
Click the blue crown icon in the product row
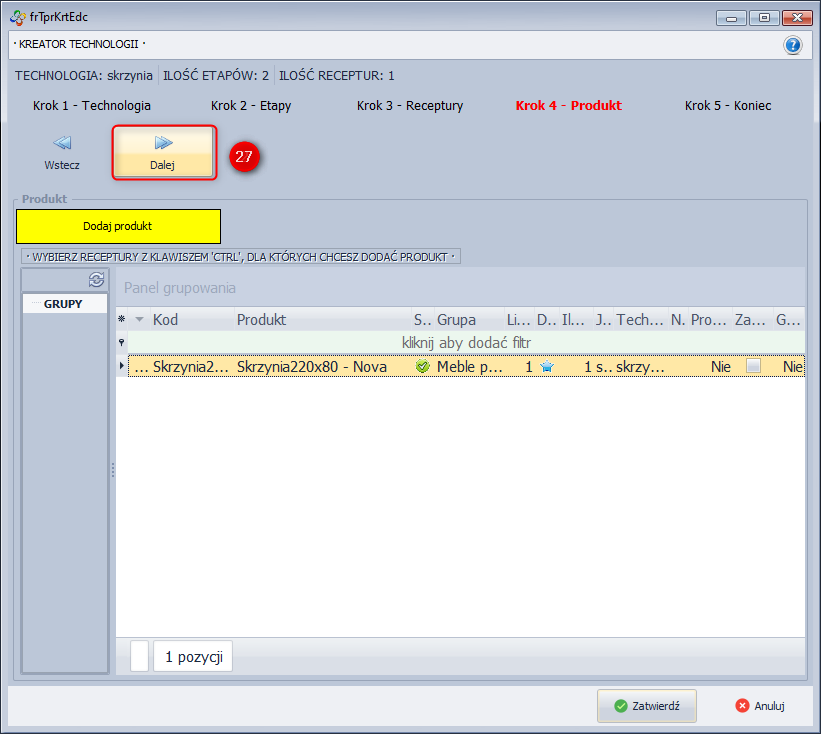click(547, 367)
